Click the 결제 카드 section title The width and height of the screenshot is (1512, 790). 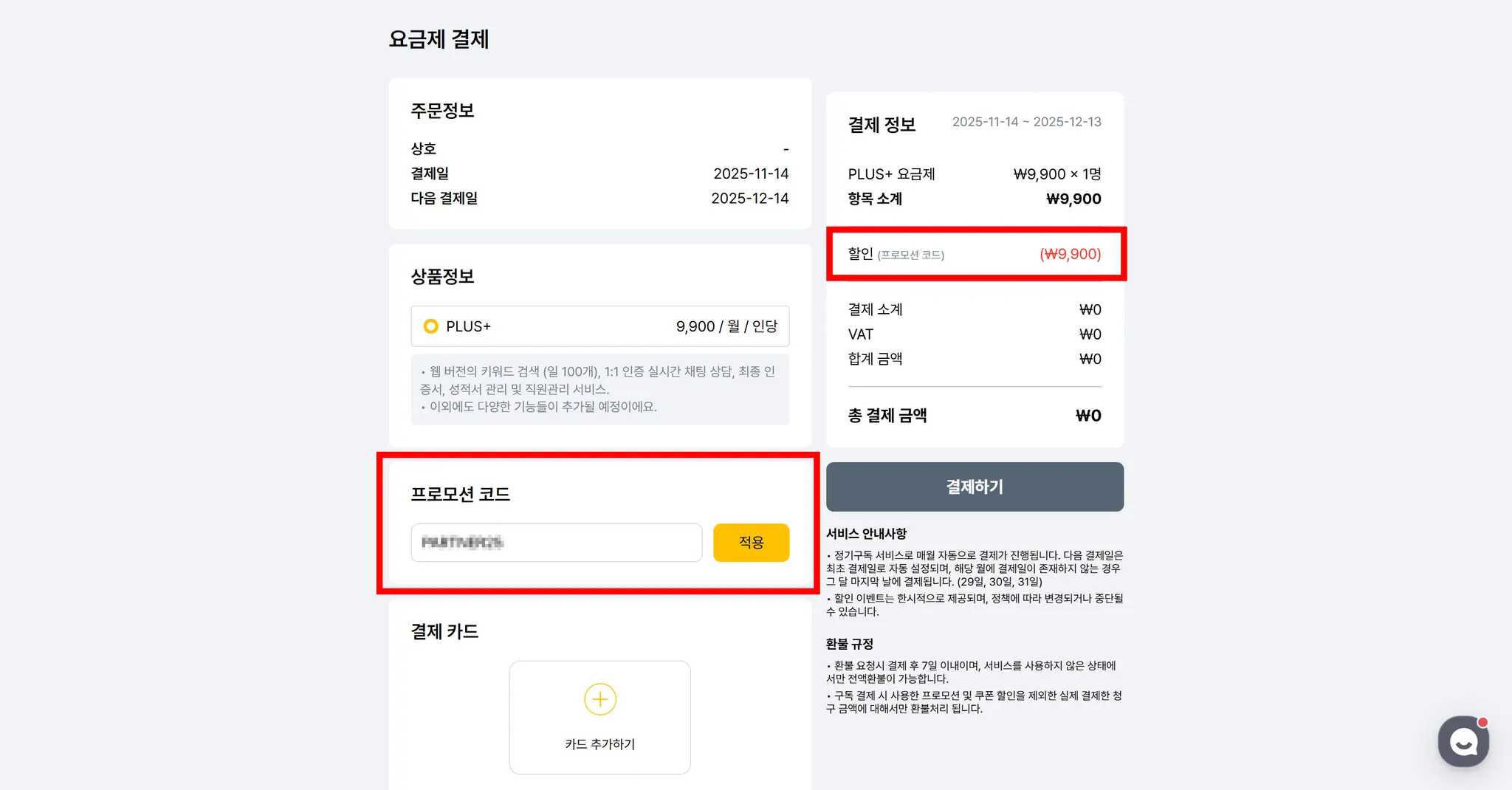point(444,631)
